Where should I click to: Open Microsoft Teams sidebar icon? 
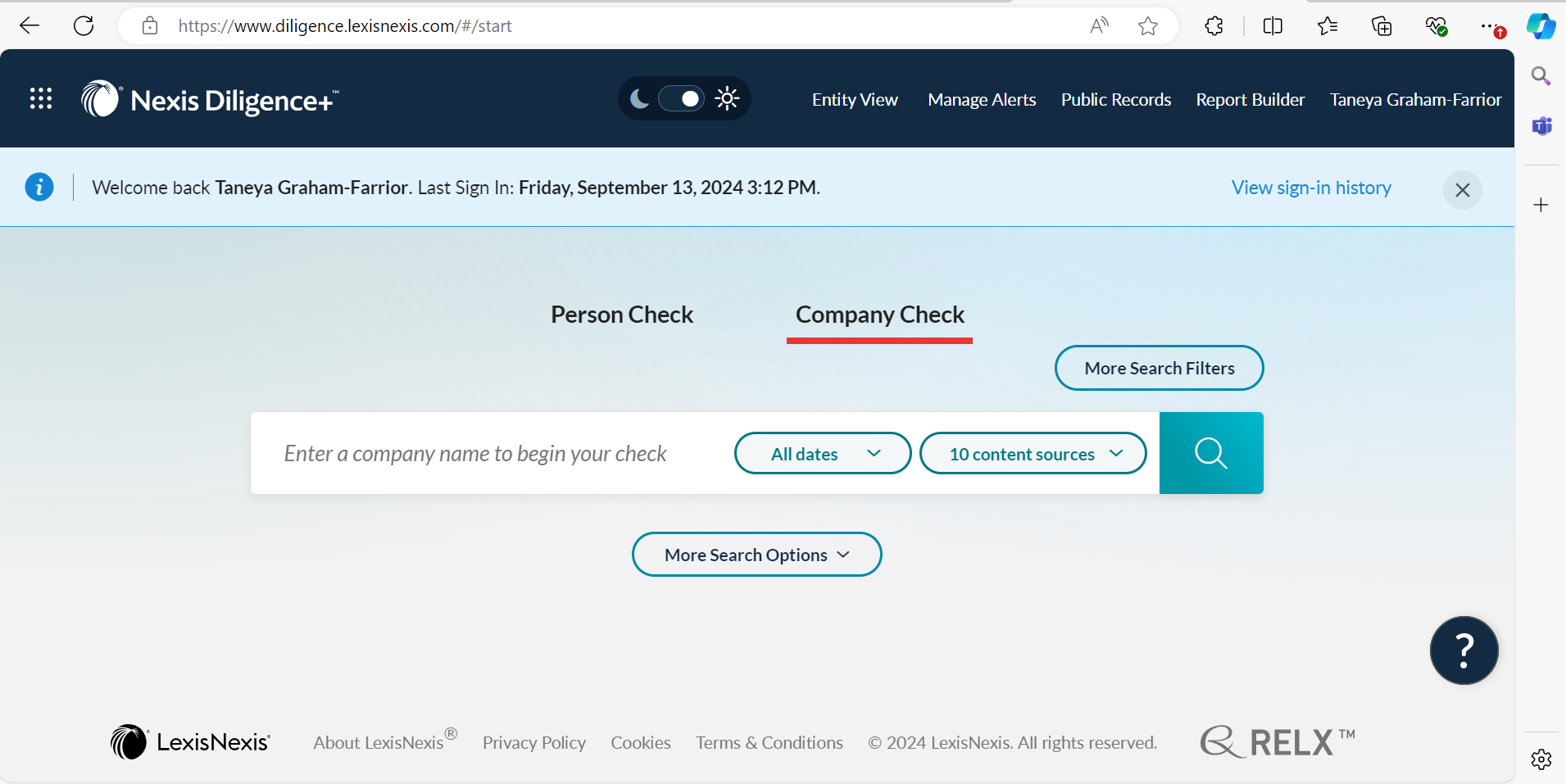coord(1541,126)
